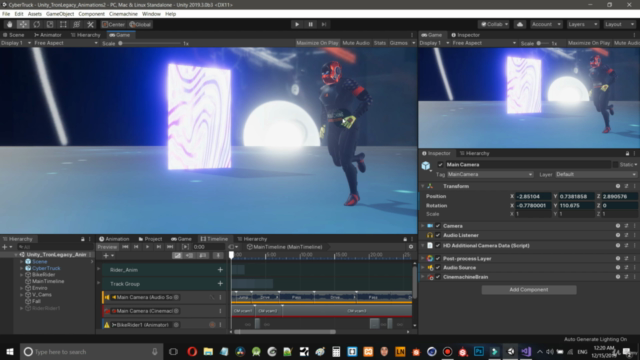Open the Layout dropdown

click(x=619, y=24)
